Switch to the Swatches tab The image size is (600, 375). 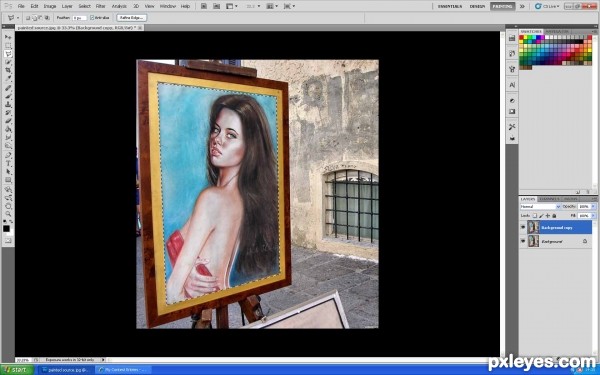pyautogui.click(x=531, y=31)
